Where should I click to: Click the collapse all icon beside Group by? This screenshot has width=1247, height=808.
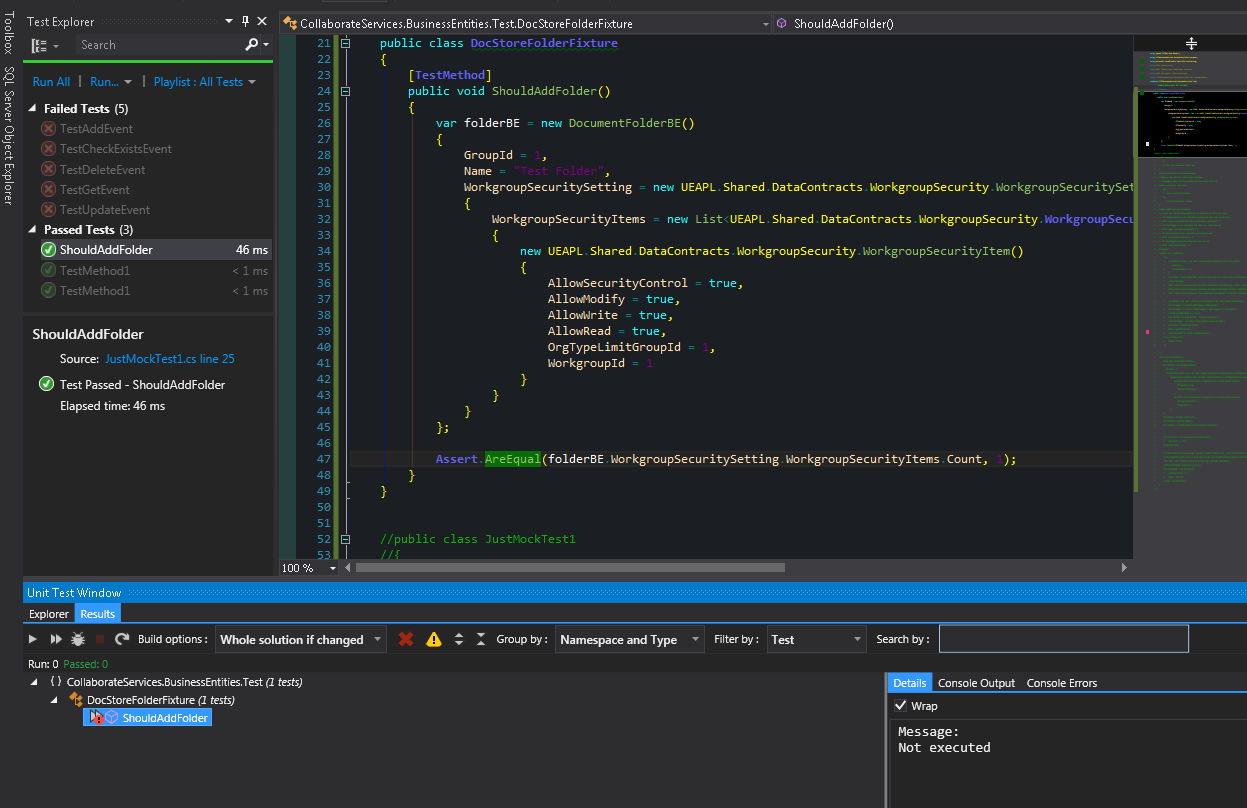point(480,639)
